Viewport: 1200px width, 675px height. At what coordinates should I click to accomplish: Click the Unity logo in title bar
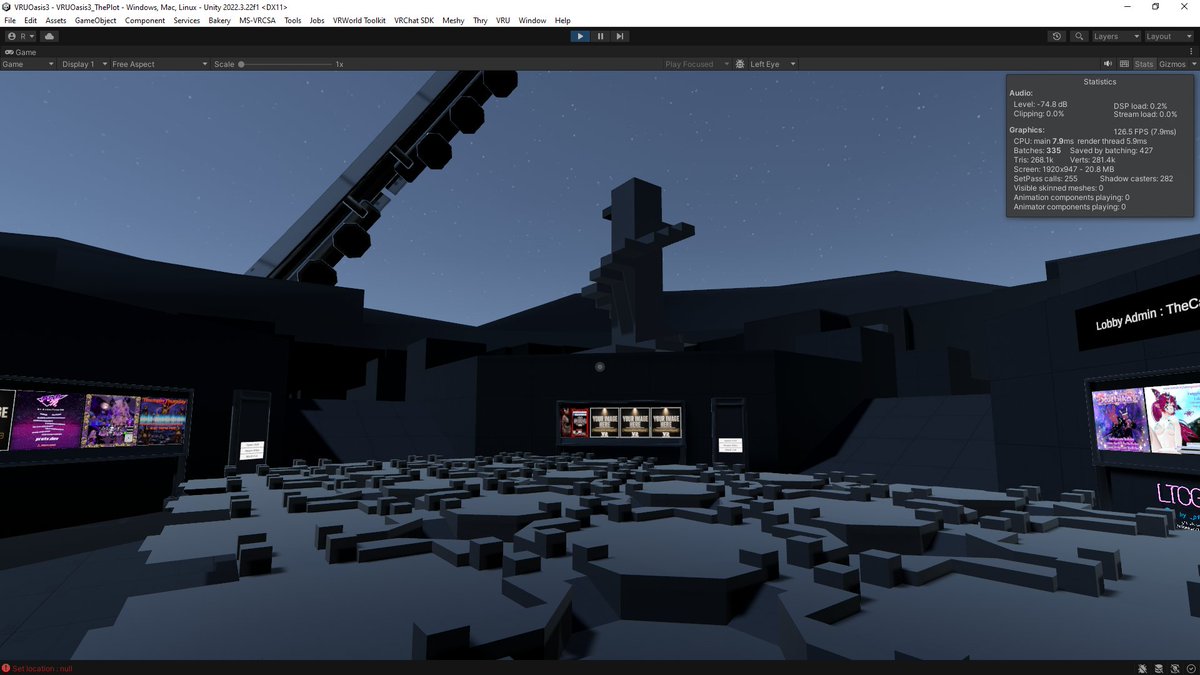pyautogui.click(x=7, y=7)
